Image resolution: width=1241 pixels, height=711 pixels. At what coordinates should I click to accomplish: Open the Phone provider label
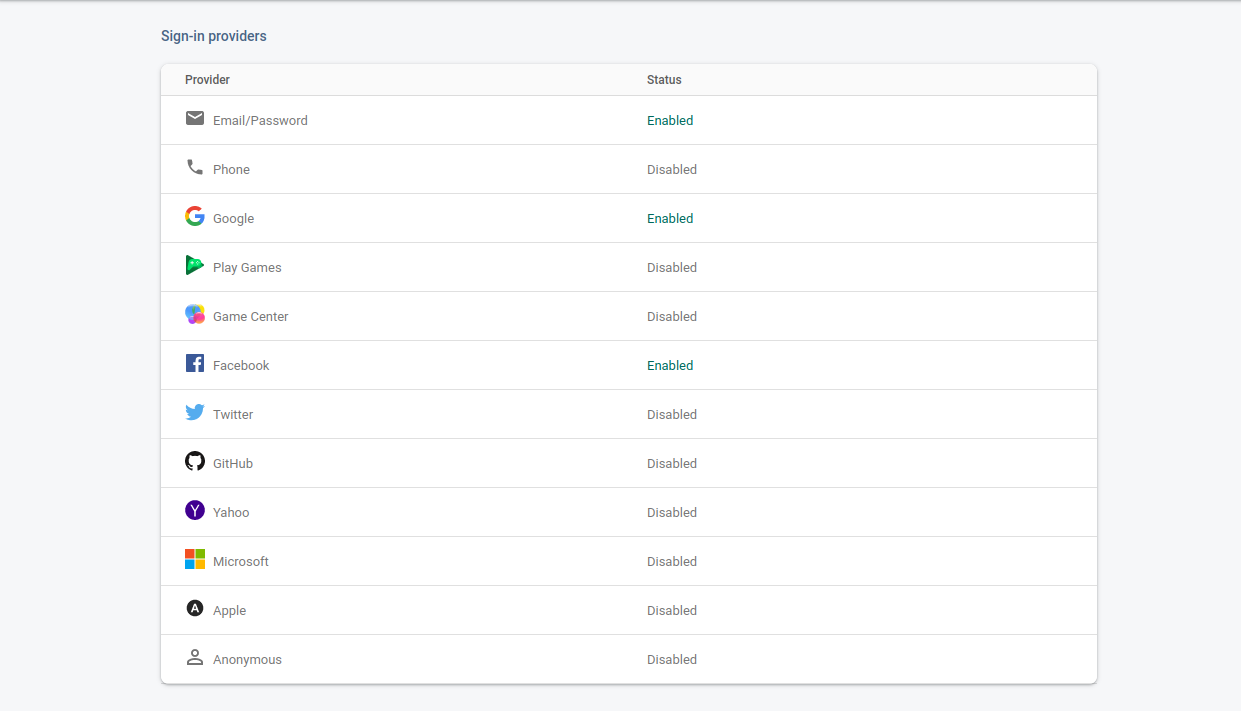(231, 169)
